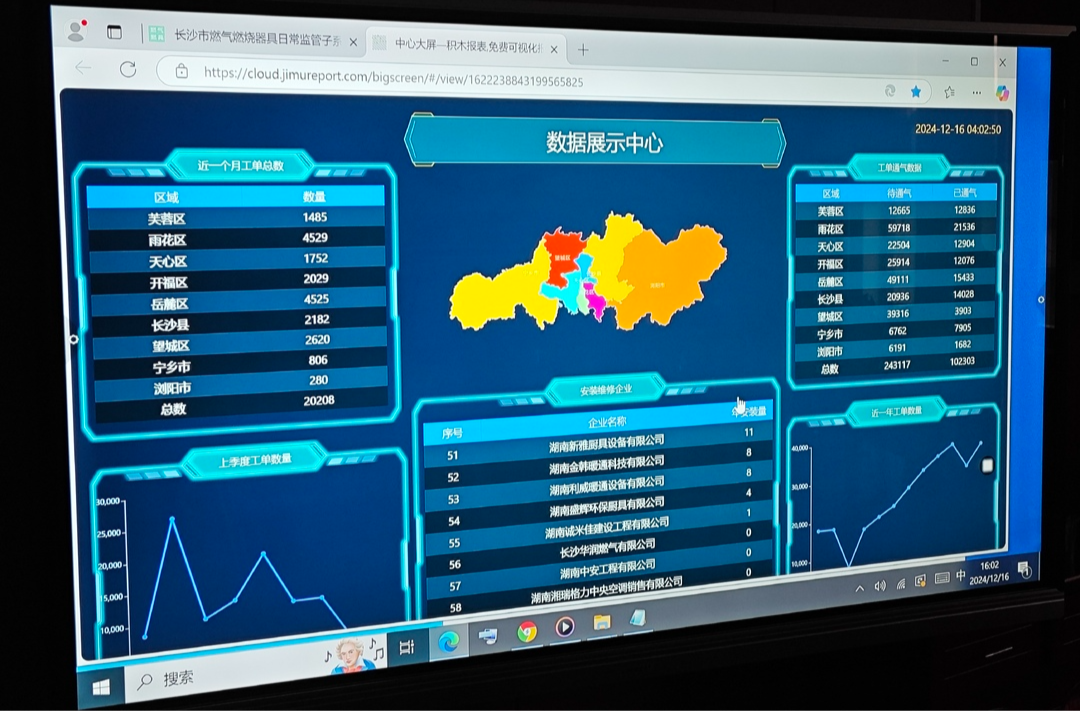Click the total 已通气 value 102303
1080x711 pixels.
coord(962,361)
